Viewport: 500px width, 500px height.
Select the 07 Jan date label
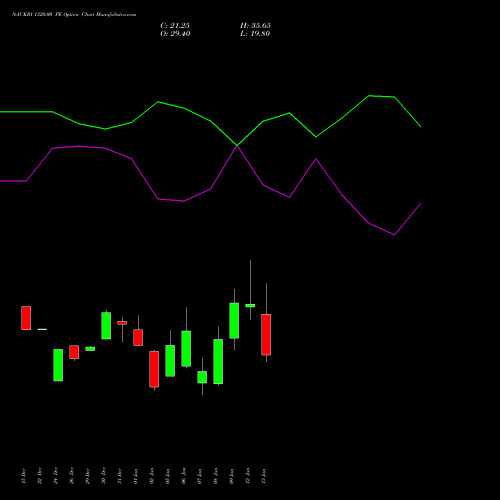[x=199, y=476]
